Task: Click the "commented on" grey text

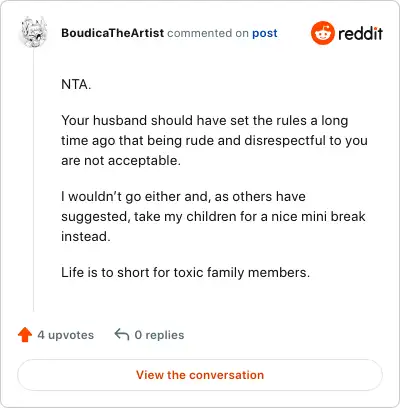Action: pos(208,33)
